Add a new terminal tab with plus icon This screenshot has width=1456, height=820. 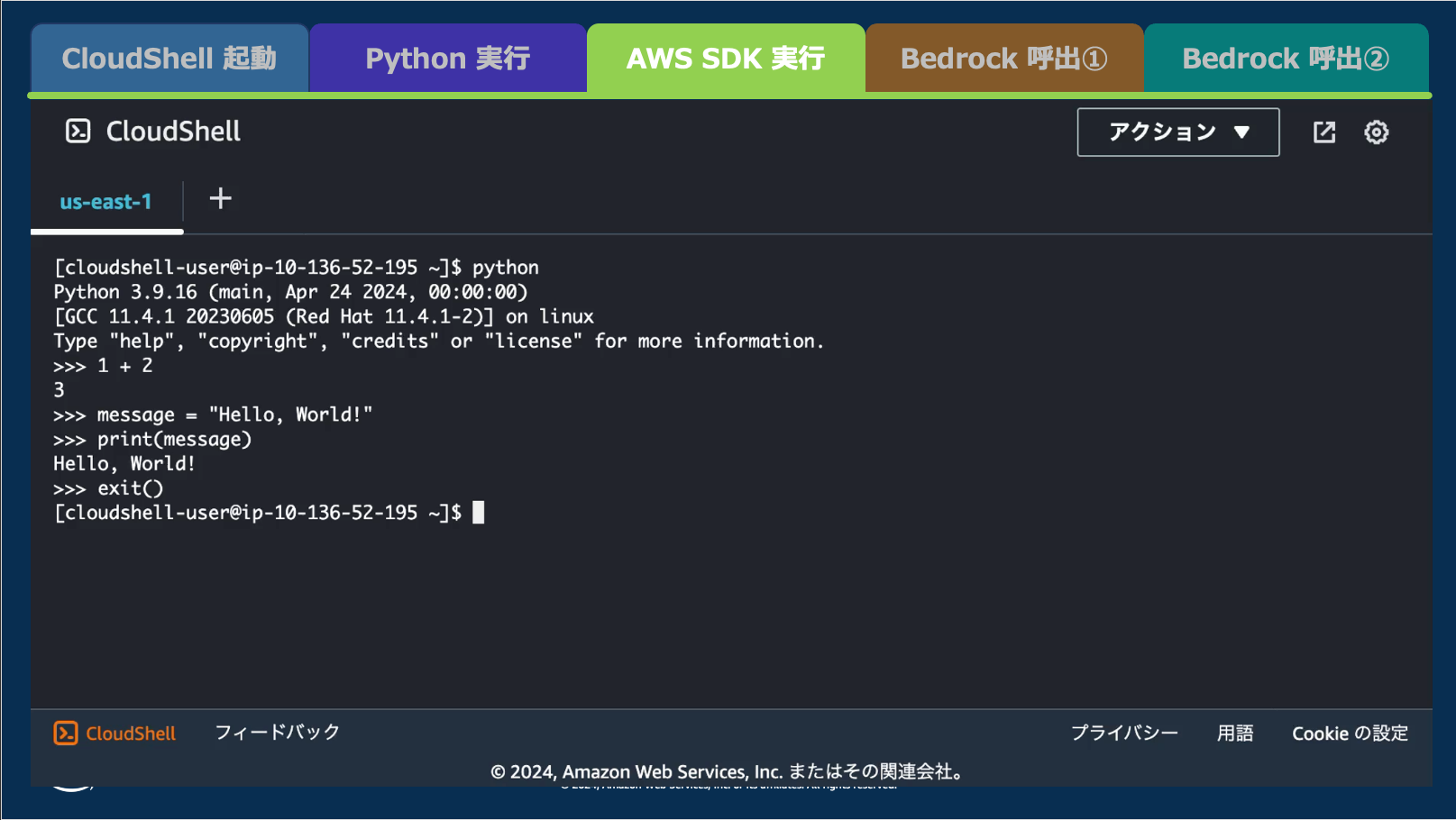click(221, 198)
